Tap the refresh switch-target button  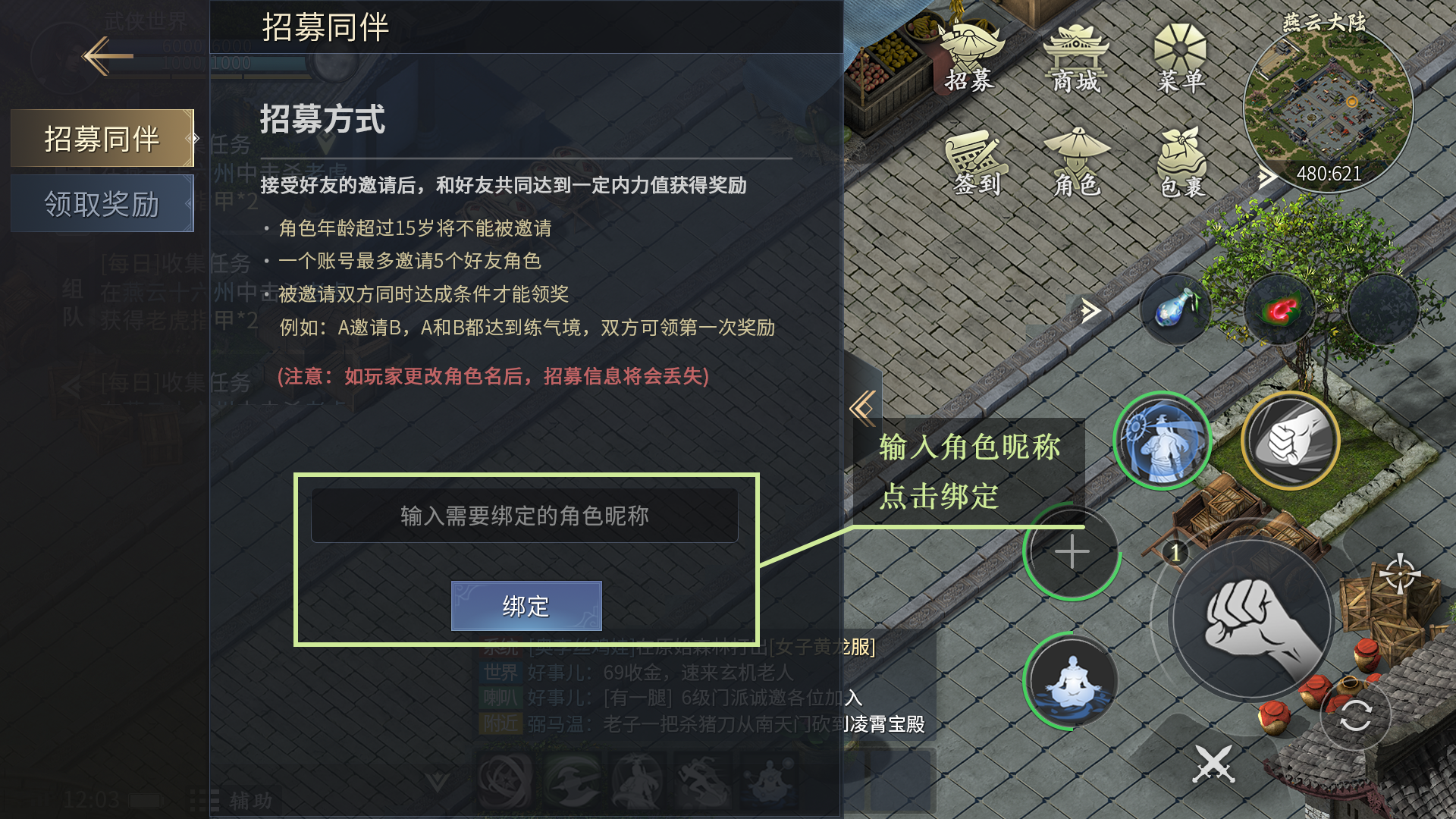[1356, 715]
